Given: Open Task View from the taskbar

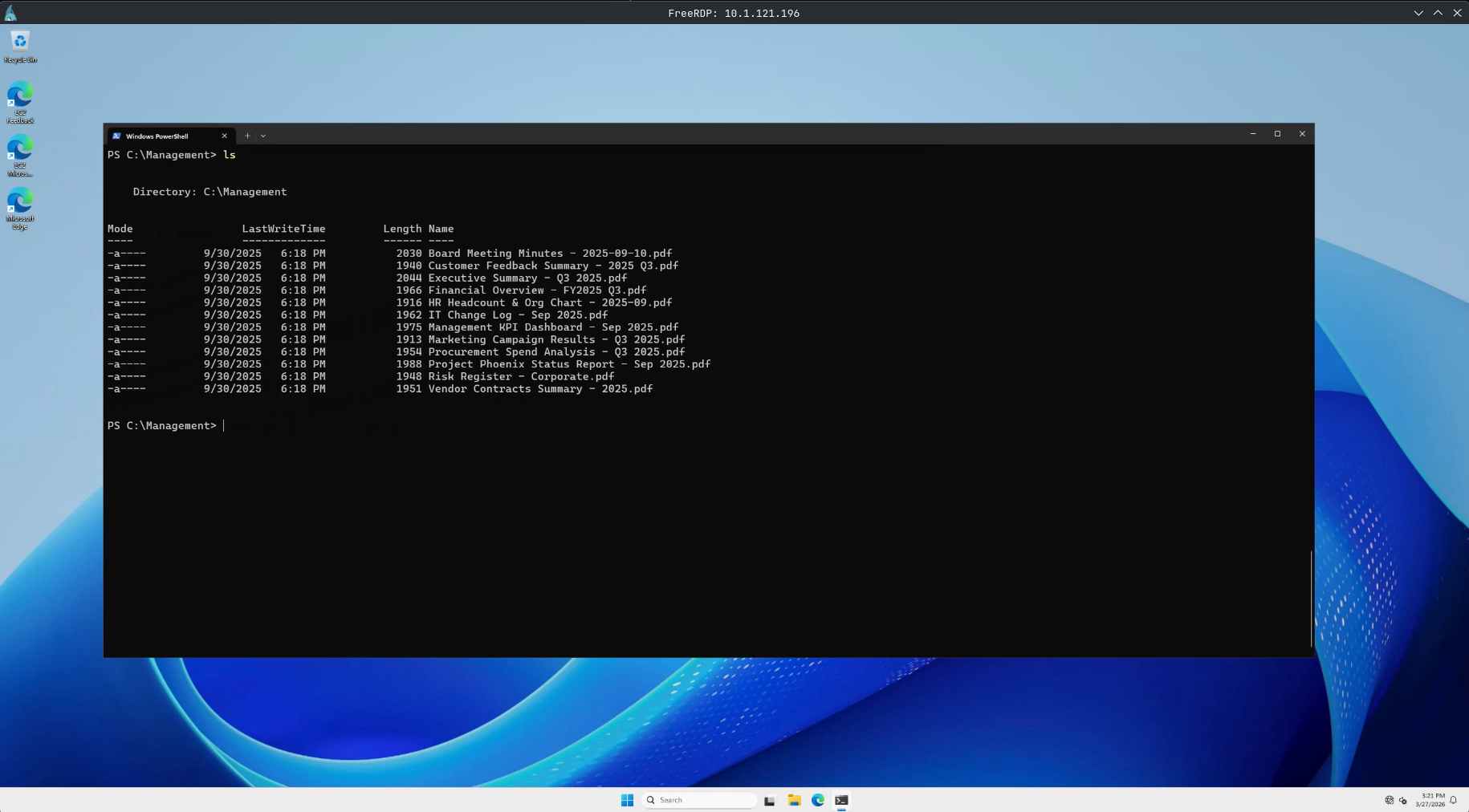Looking at the screenshot, I should pyautogui.click(x=769, y=800).
